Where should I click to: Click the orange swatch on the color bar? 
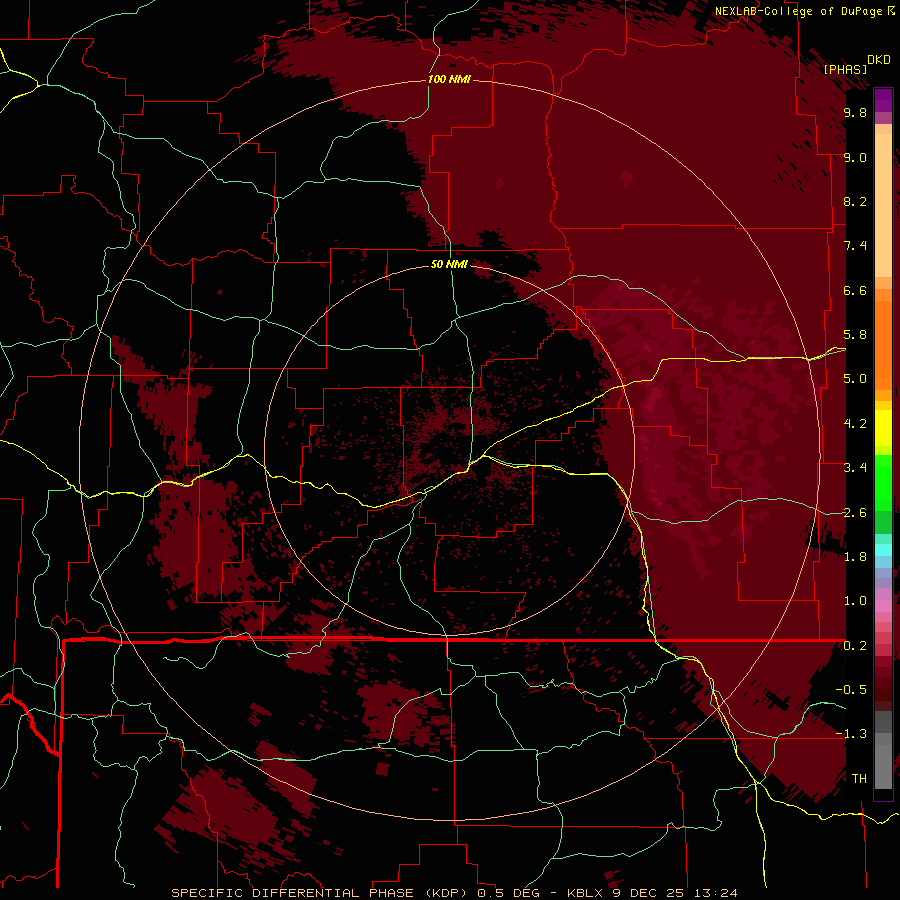(x=883, y=344)
